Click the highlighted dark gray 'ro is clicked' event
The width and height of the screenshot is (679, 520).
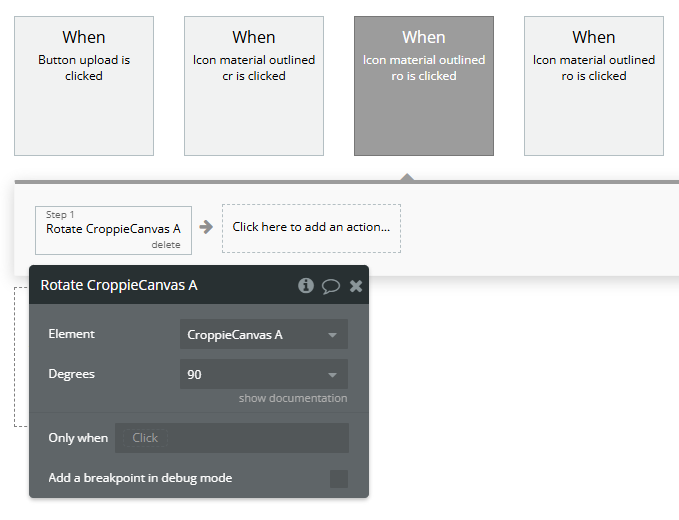click(424, 86)
